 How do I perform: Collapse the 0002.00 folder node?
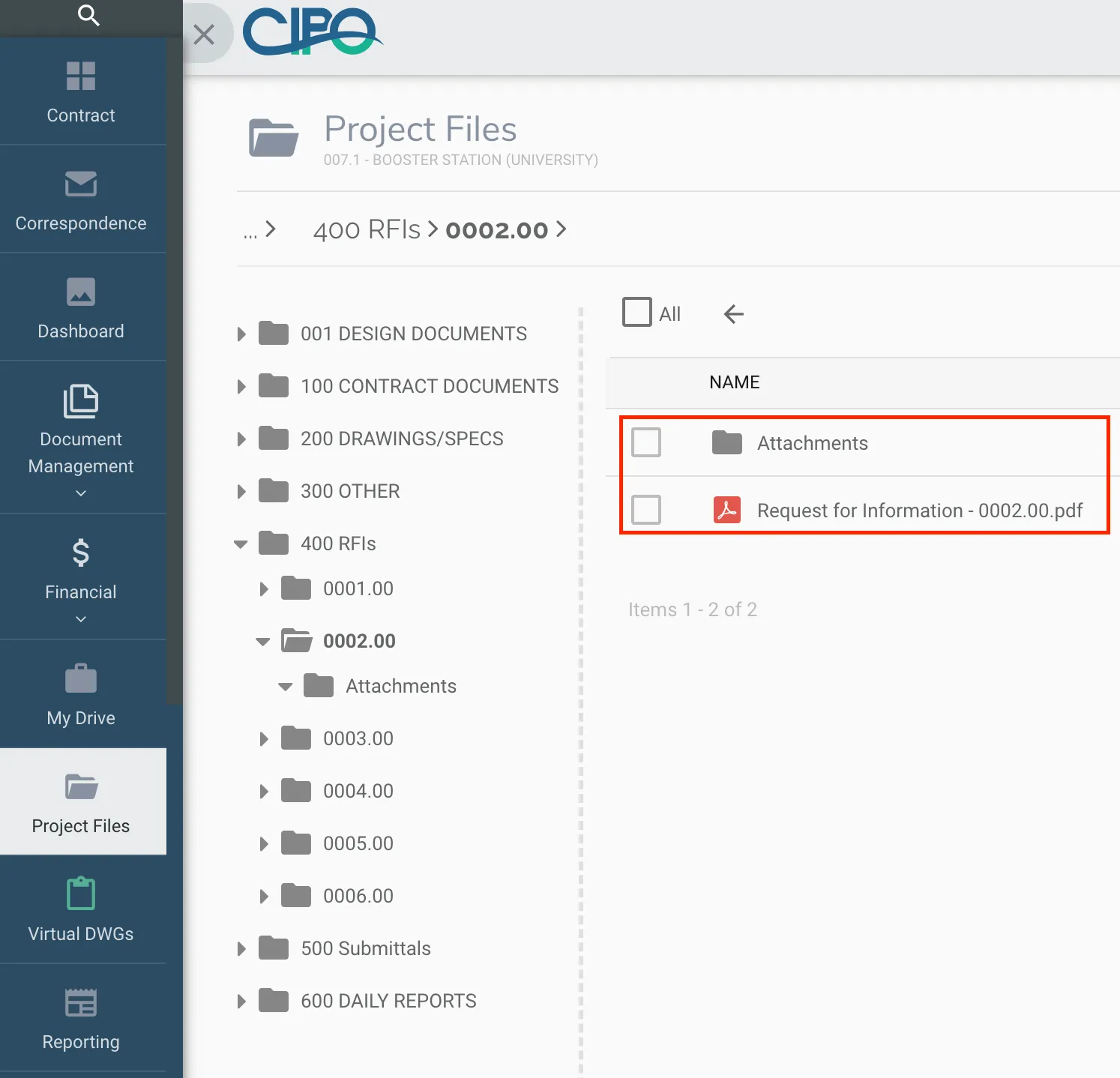tap(263, 642)
